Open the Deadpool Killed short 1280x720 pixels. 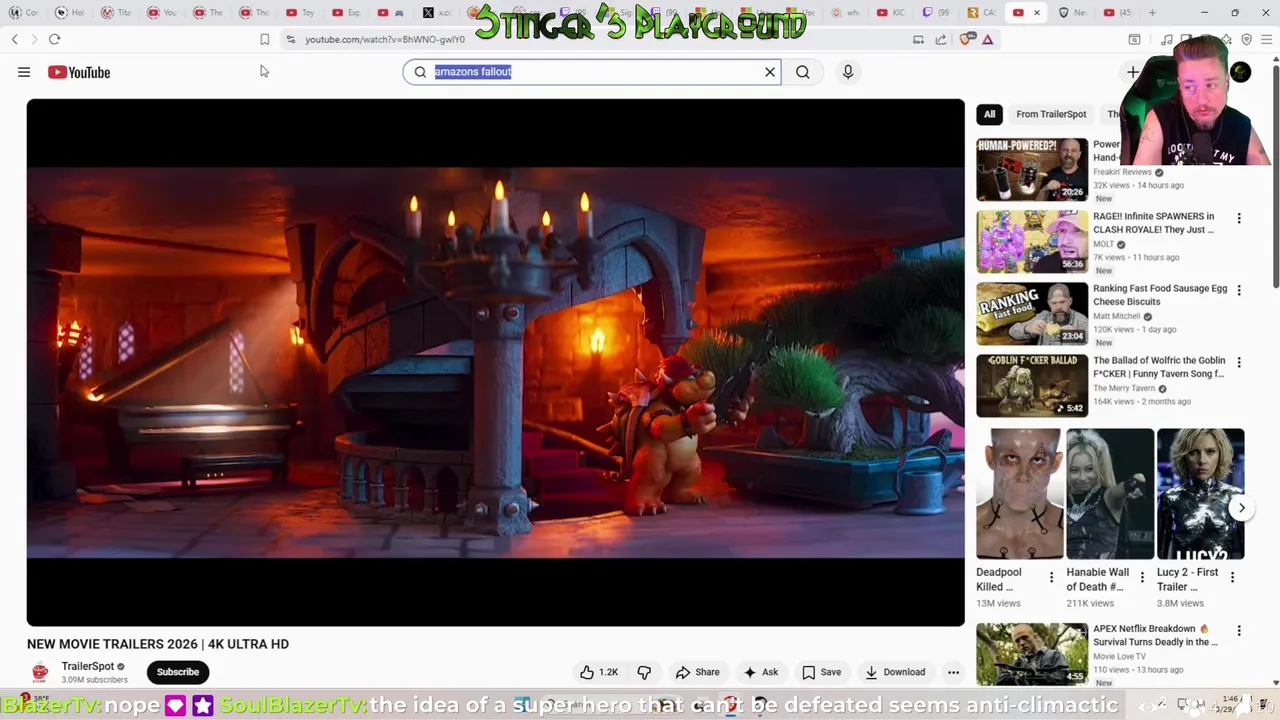[x=1019, y=494]
